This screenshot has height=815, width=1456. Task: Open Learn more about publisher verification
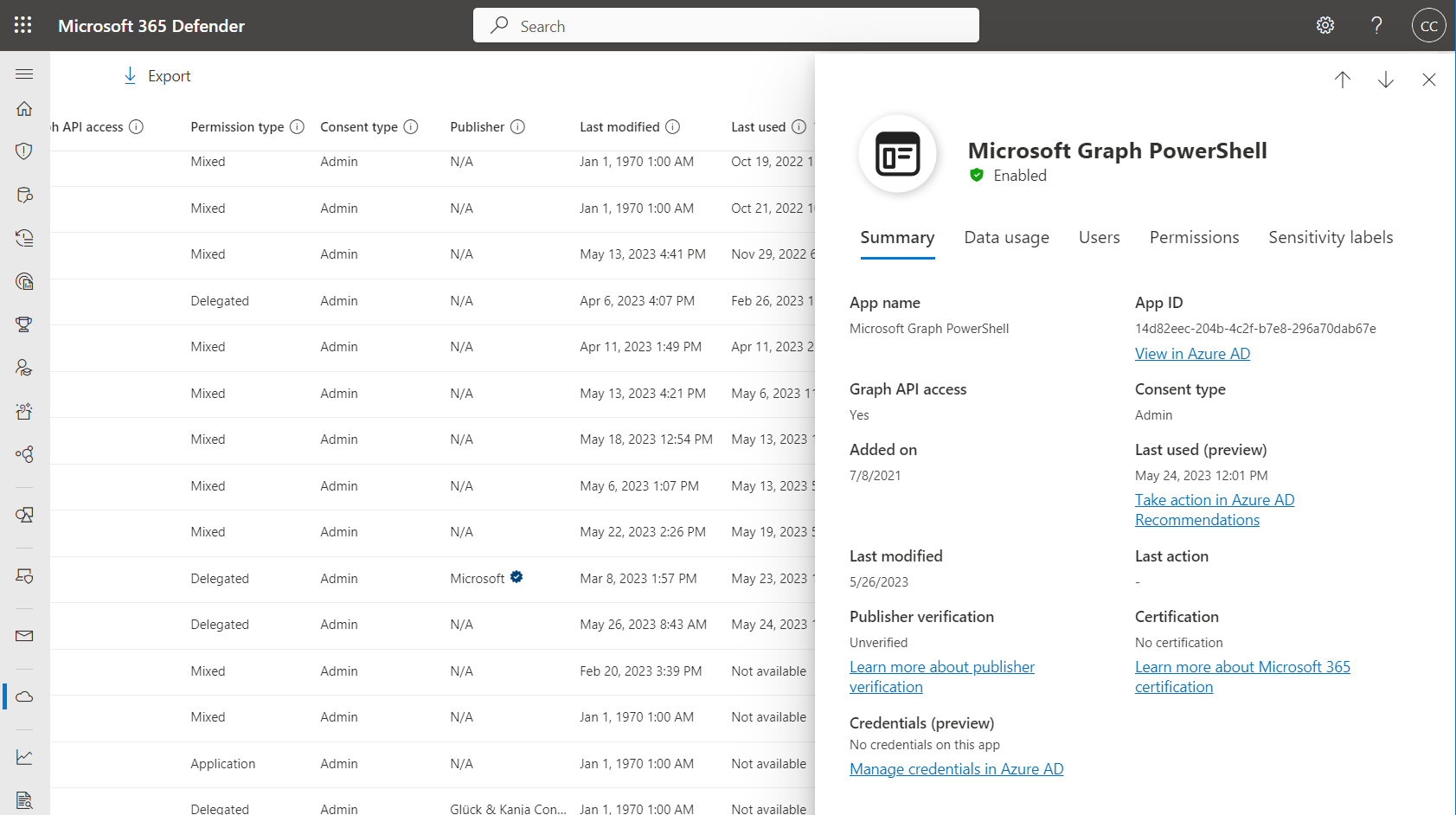(x=942, y=677)
